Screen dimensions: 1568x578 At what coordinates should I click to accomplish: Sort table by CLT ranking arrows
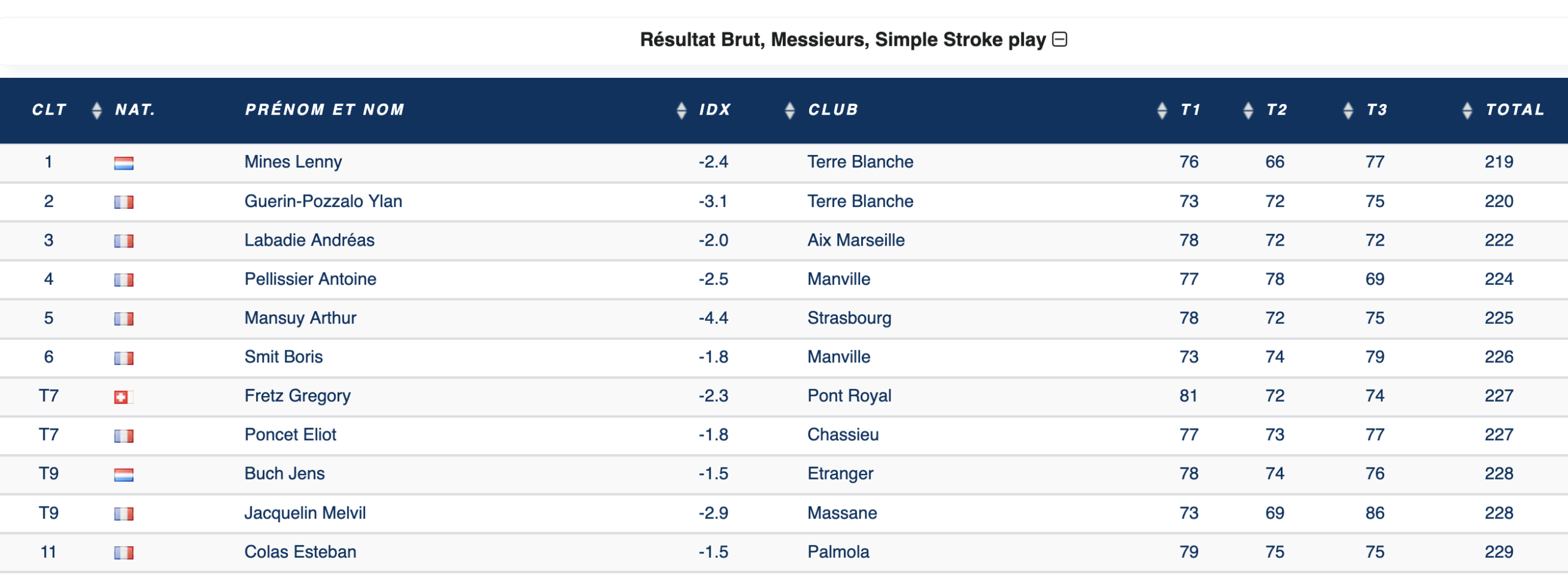pyautogui.click(x=96, y=110)
